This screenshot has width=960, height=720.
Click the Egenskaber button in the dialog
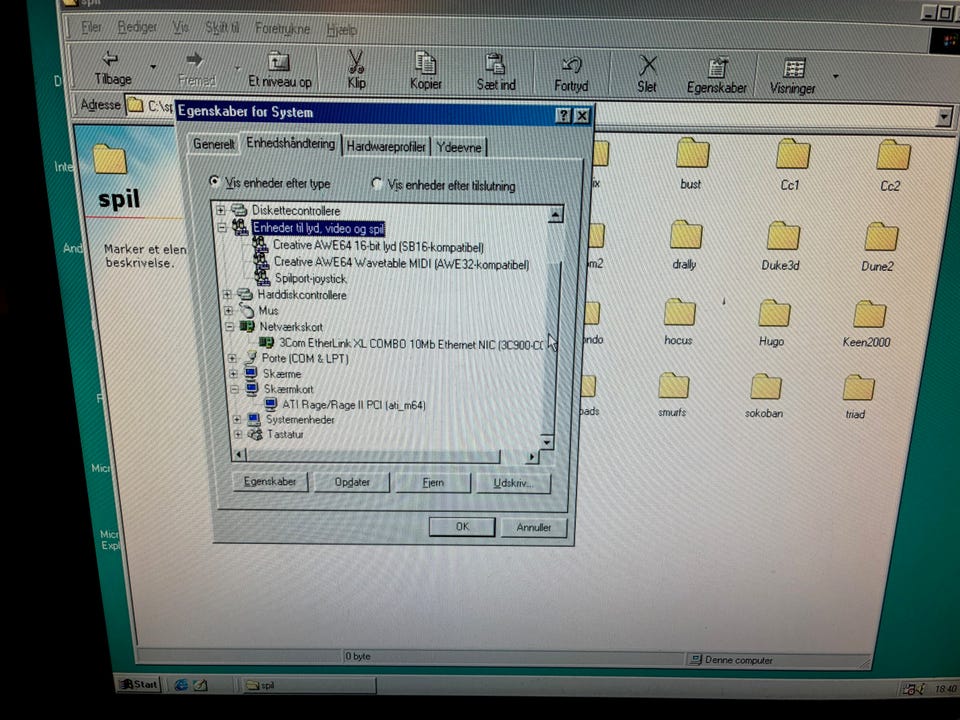270,481
